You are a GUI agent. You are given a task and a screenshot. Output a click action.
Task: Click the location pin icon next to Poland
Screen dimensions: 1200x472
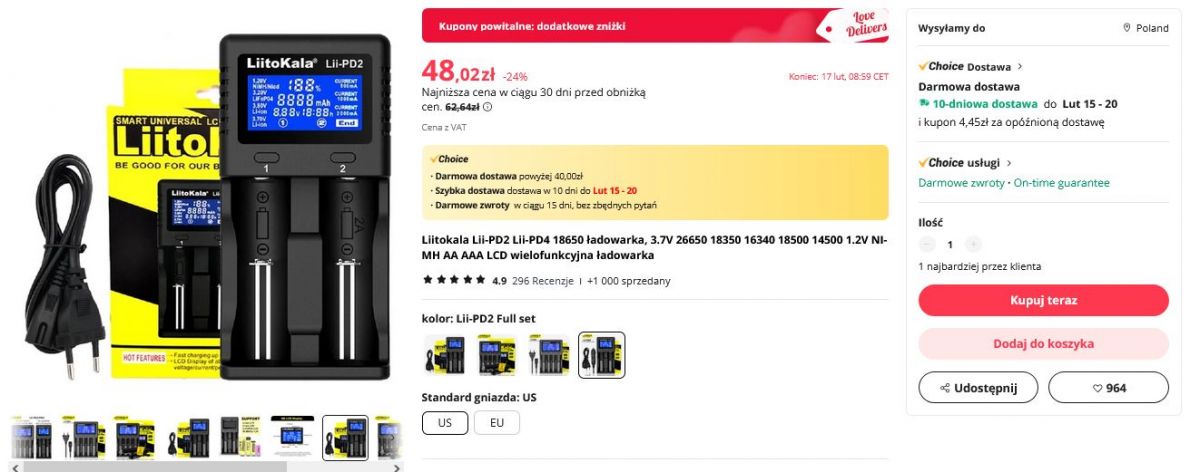1127,28
